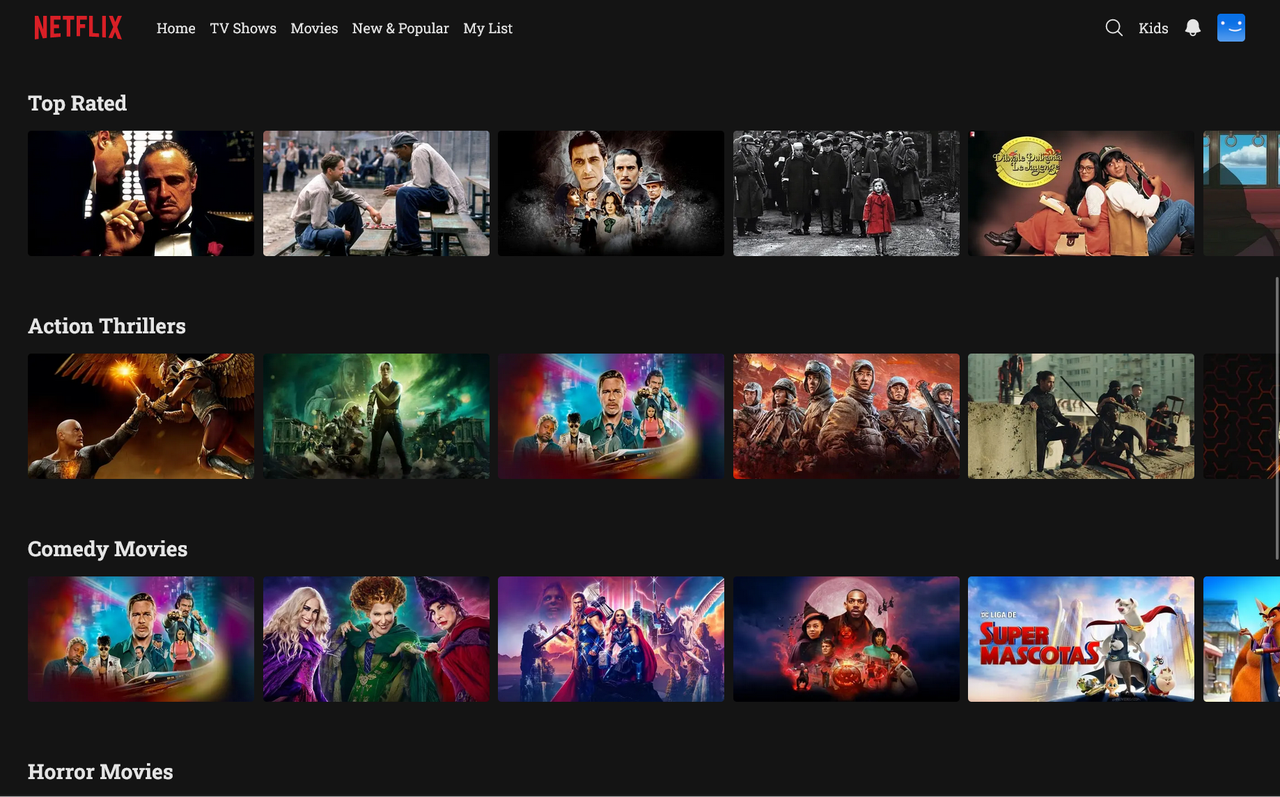Viewport: 1280px width, 797px height.
Task: Open My List
Action: pyautogui.click(x=488, y=28)
